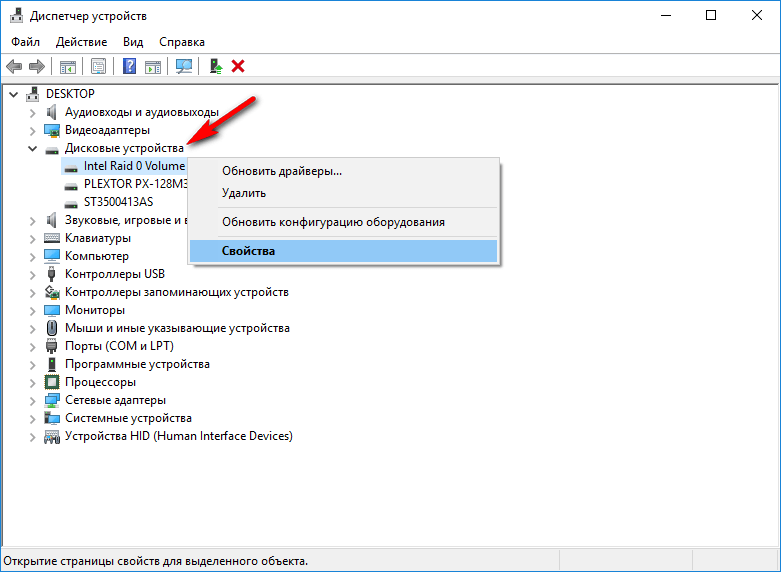This screenshot has width=781, height=572.
Task: Select the DESKTOP root label
Action: click(x=70, y=94)
